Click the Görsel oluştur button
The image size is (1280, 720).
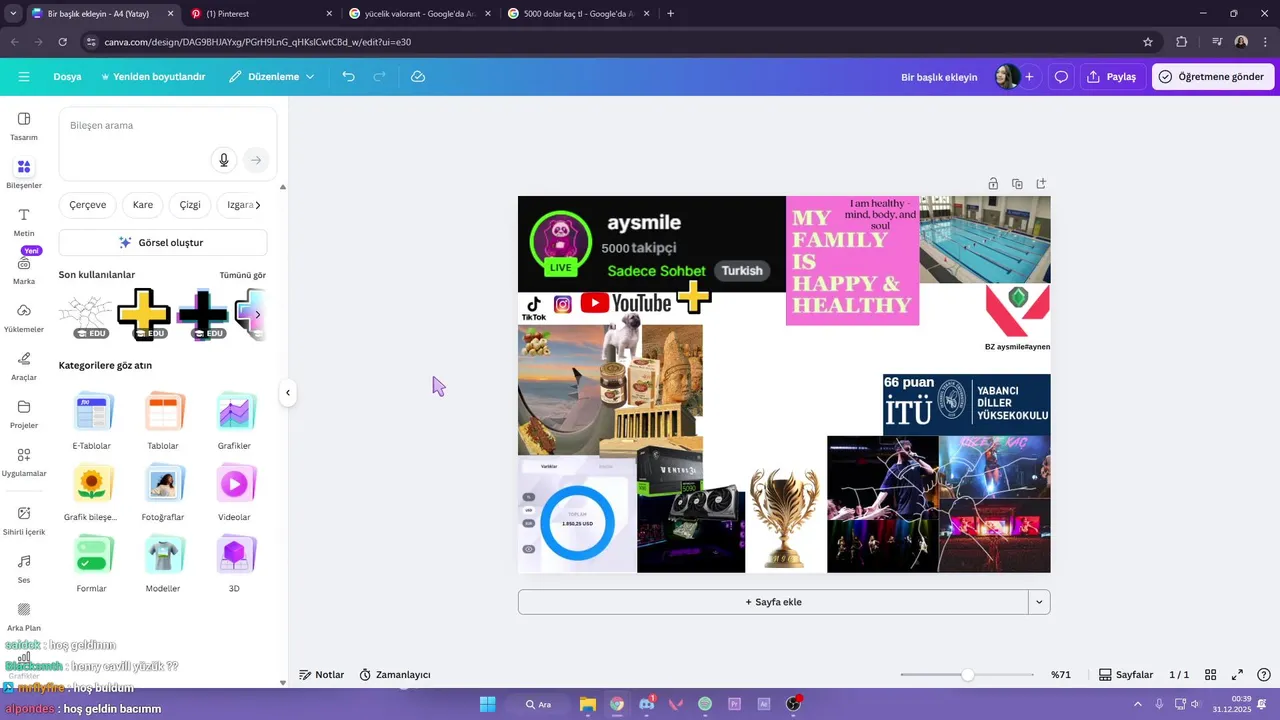click(163, 242)
